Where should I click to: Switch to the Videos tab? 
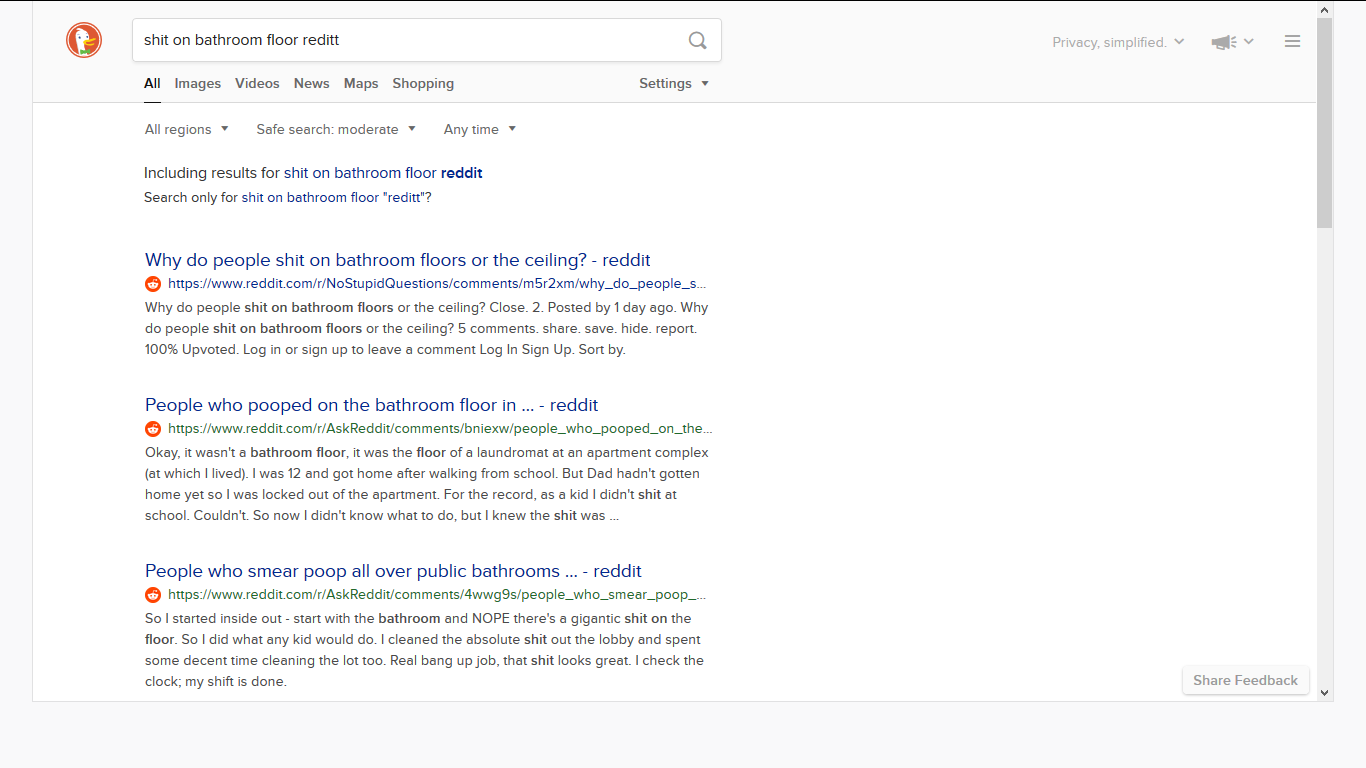tap(257, 84)
